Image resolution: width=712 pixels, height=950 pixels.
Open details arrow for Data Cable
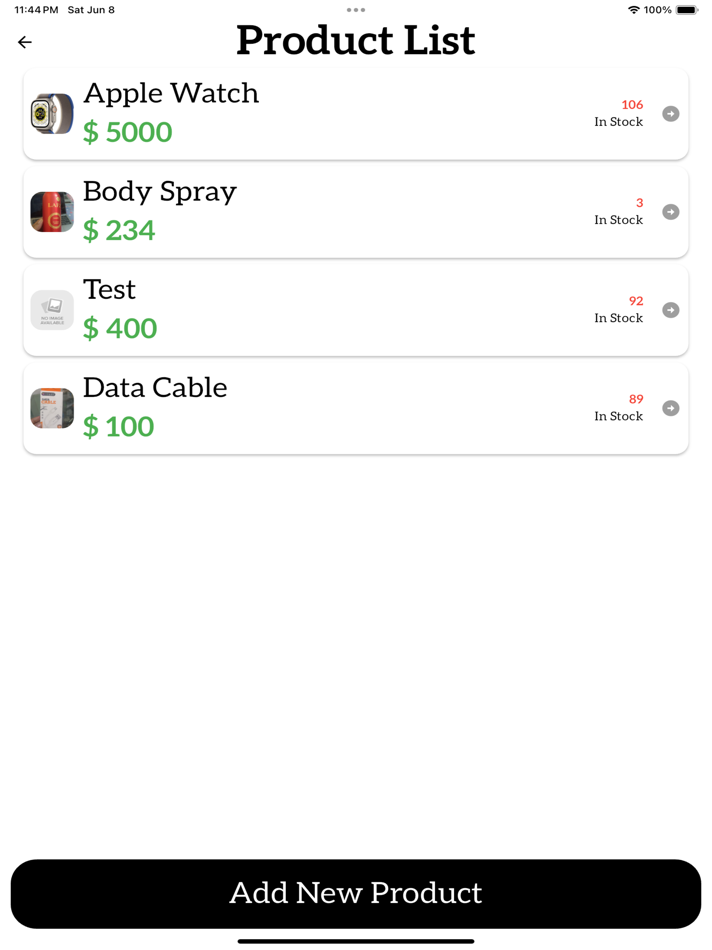(670, 408)
